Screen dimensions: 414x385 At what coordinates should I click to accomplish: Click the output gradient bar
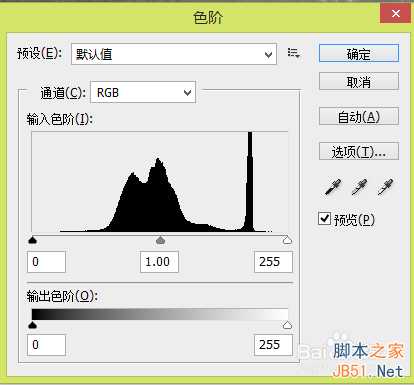pyautogui.click(x=160, y=314)
